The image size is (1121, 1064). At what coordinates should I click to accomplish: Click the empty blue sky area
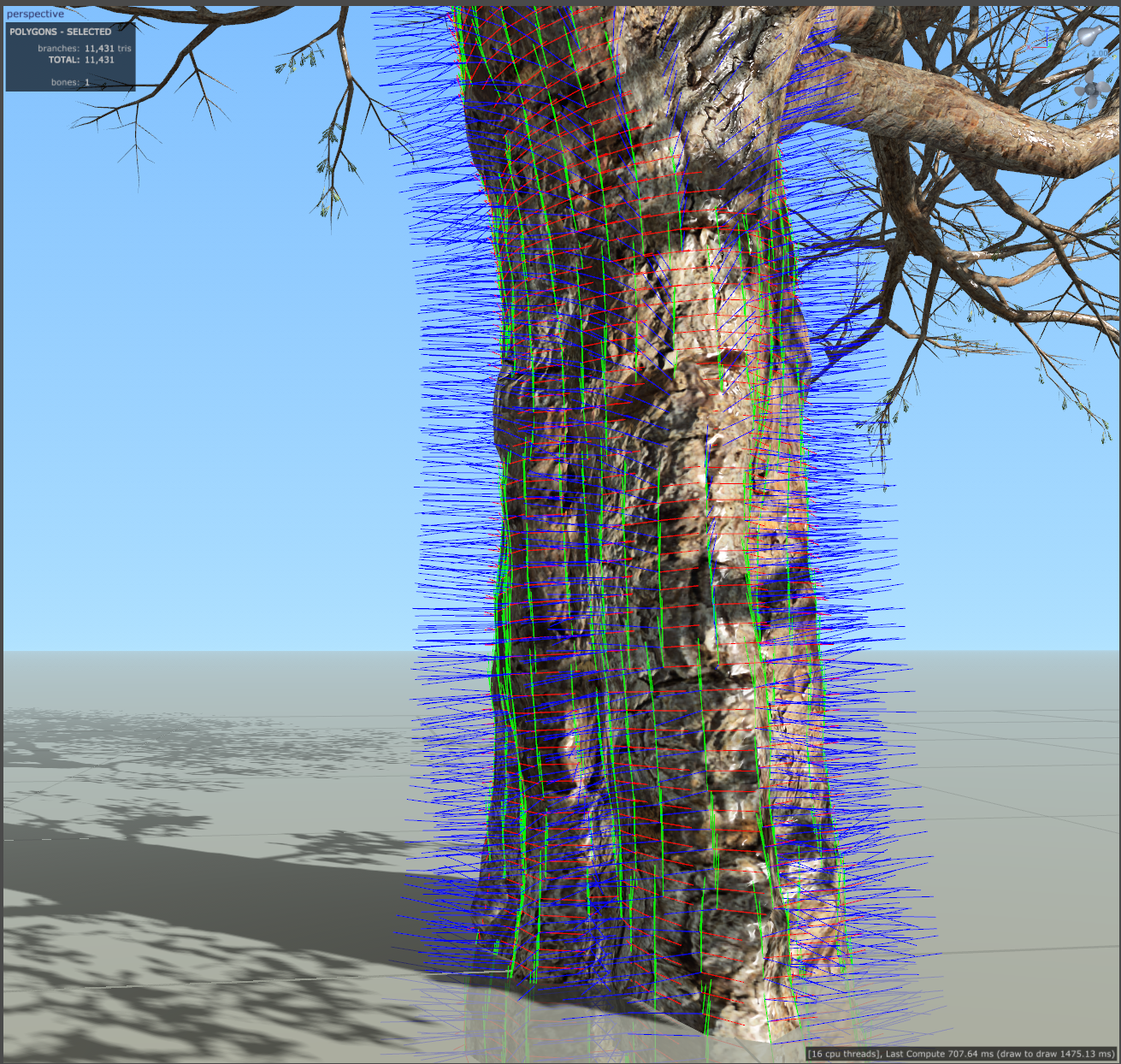click(214, 385)
